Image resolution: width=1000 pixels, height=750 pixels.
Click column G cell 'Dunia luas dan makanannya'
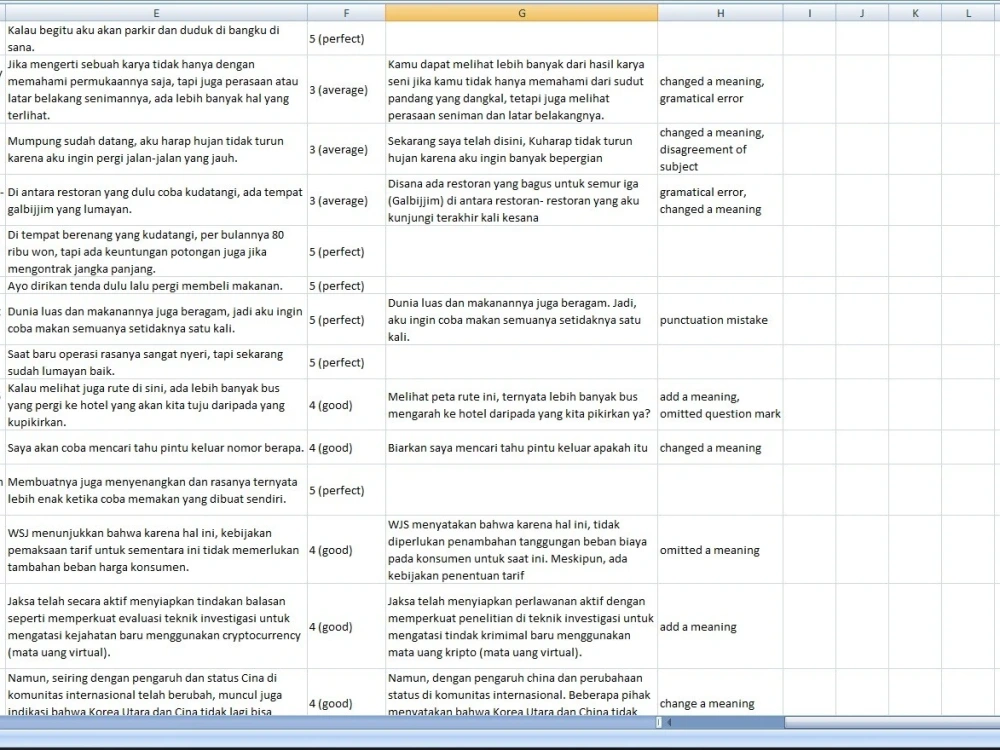point(522,320)
